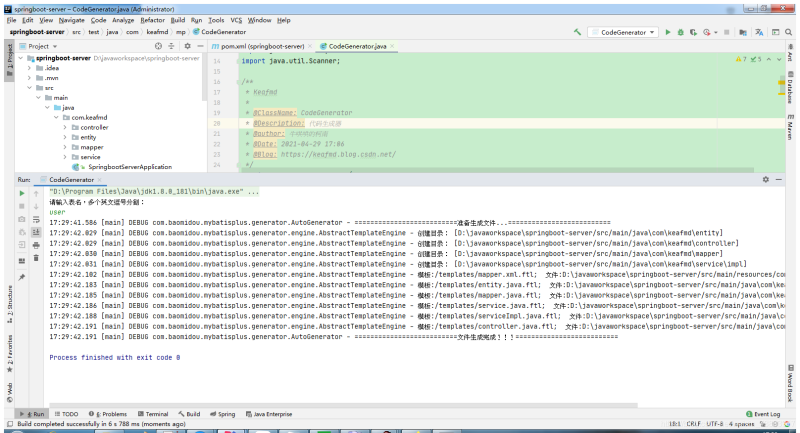Clear console with the trash icon

click(x=36, y=258)
